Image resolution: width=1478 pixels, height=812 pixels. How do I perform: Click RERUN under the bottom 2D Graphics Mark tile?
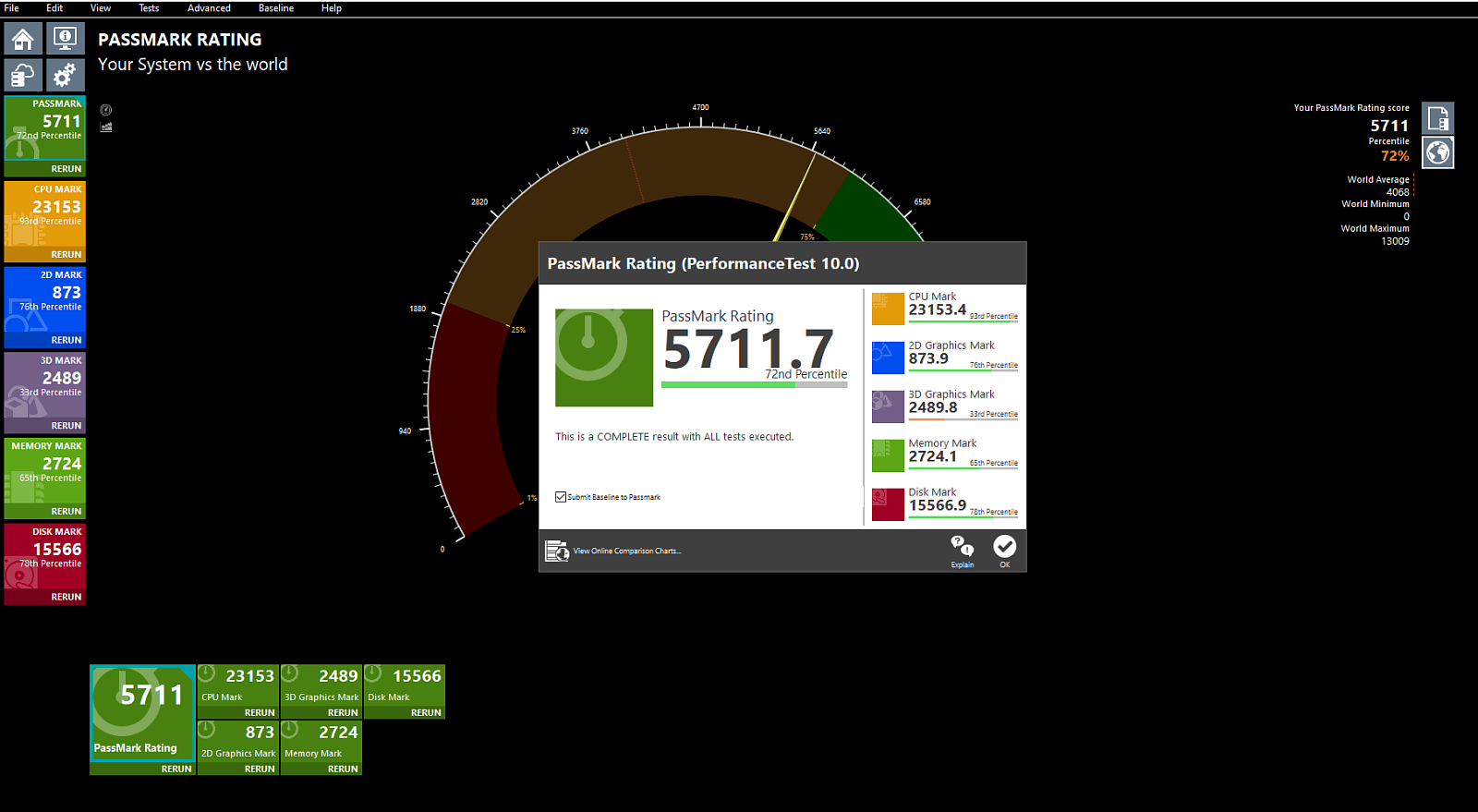coord(260,769)
